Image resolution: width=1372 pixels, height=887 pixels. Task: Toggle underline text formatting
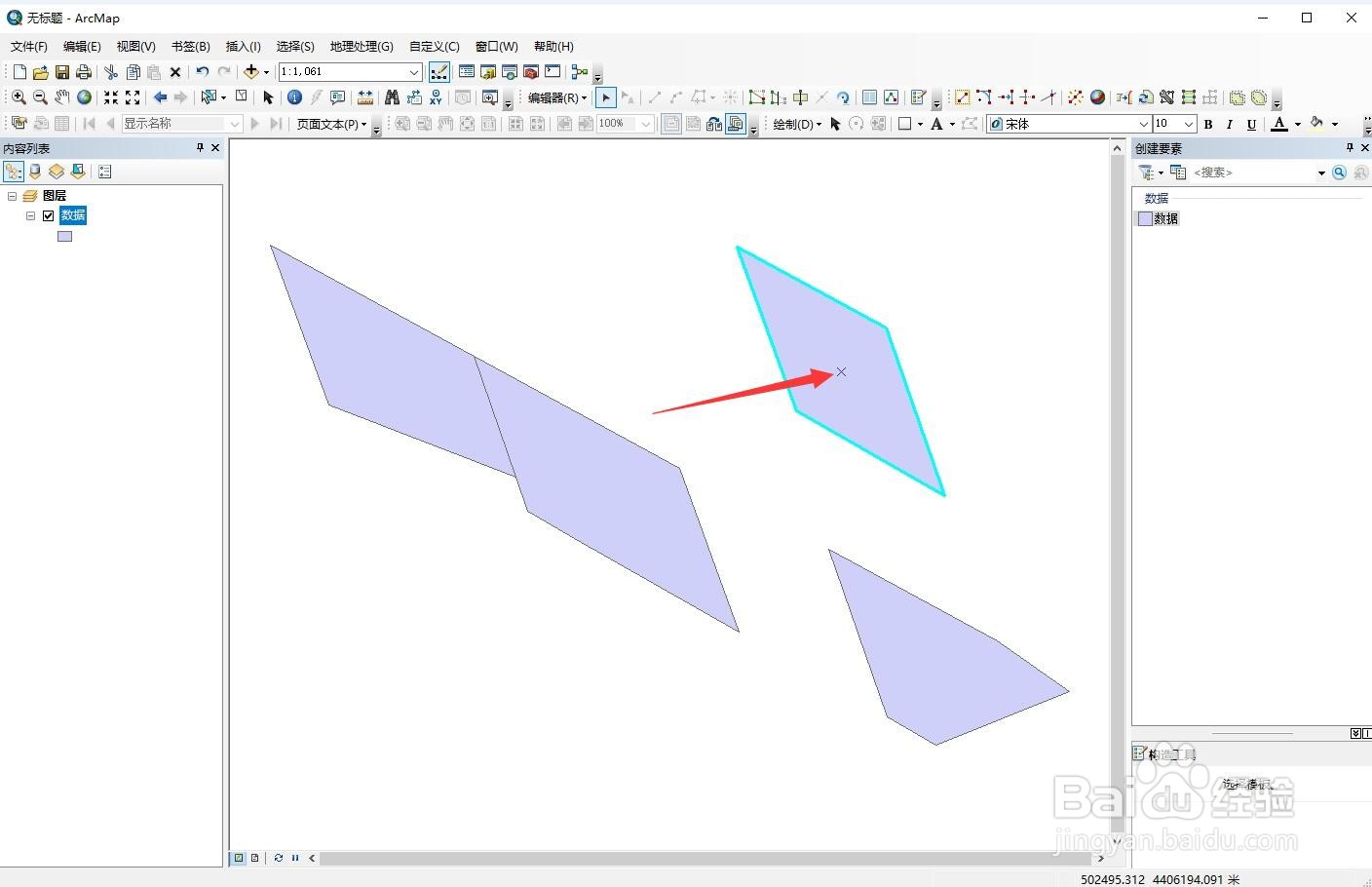point(1251,124)
